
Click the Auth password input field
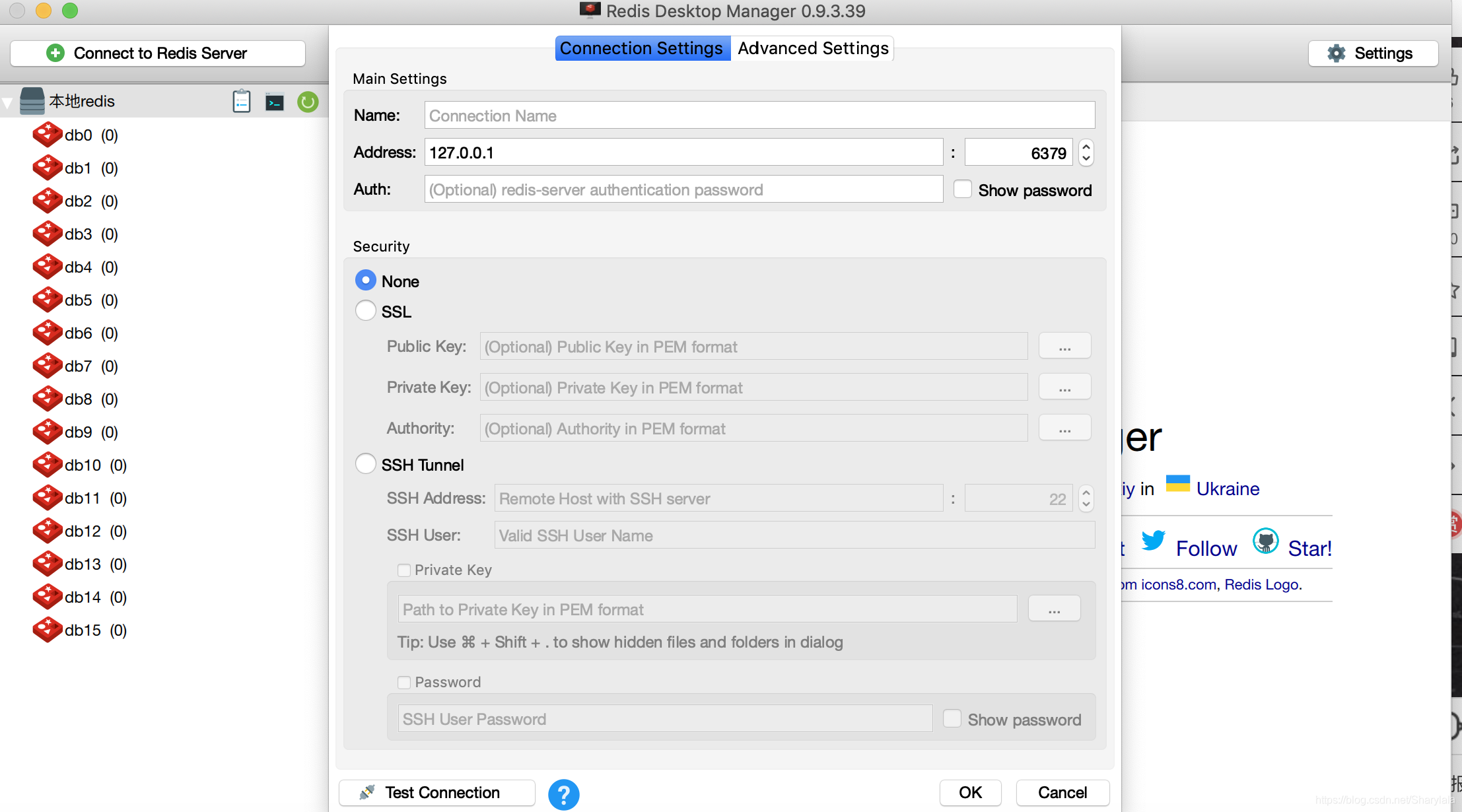coord(683,189)
